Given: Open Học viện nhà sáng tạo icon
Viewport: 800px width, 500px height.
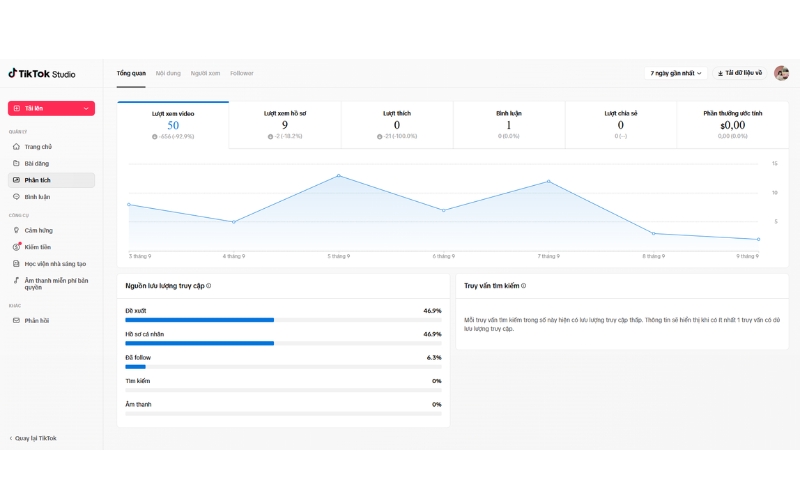Looking at the screenshot, I should pyautogui.click(x=16, y=264).
